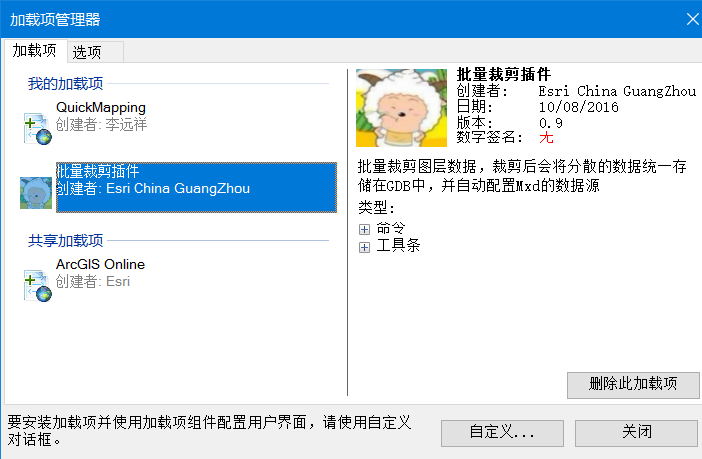Screen dimensions: 702x459
Task: Click the ArcGIS Online add-in icon
Action: (38, 286)
